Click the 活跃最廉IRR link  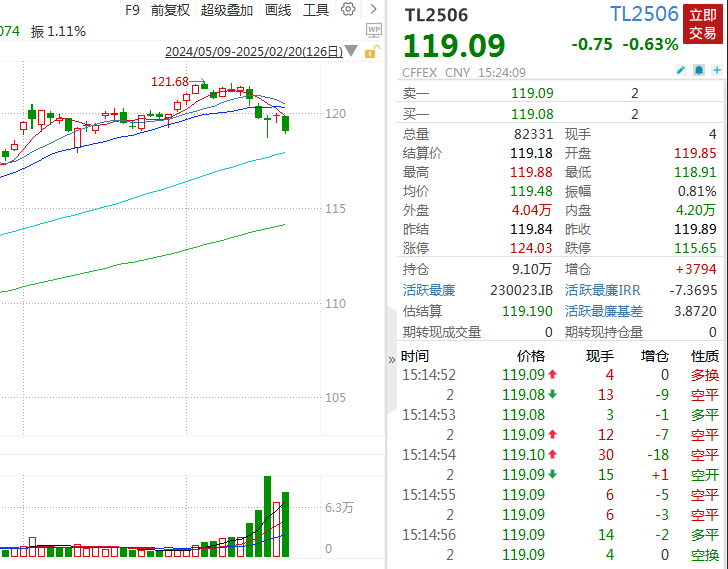(603, 291)
